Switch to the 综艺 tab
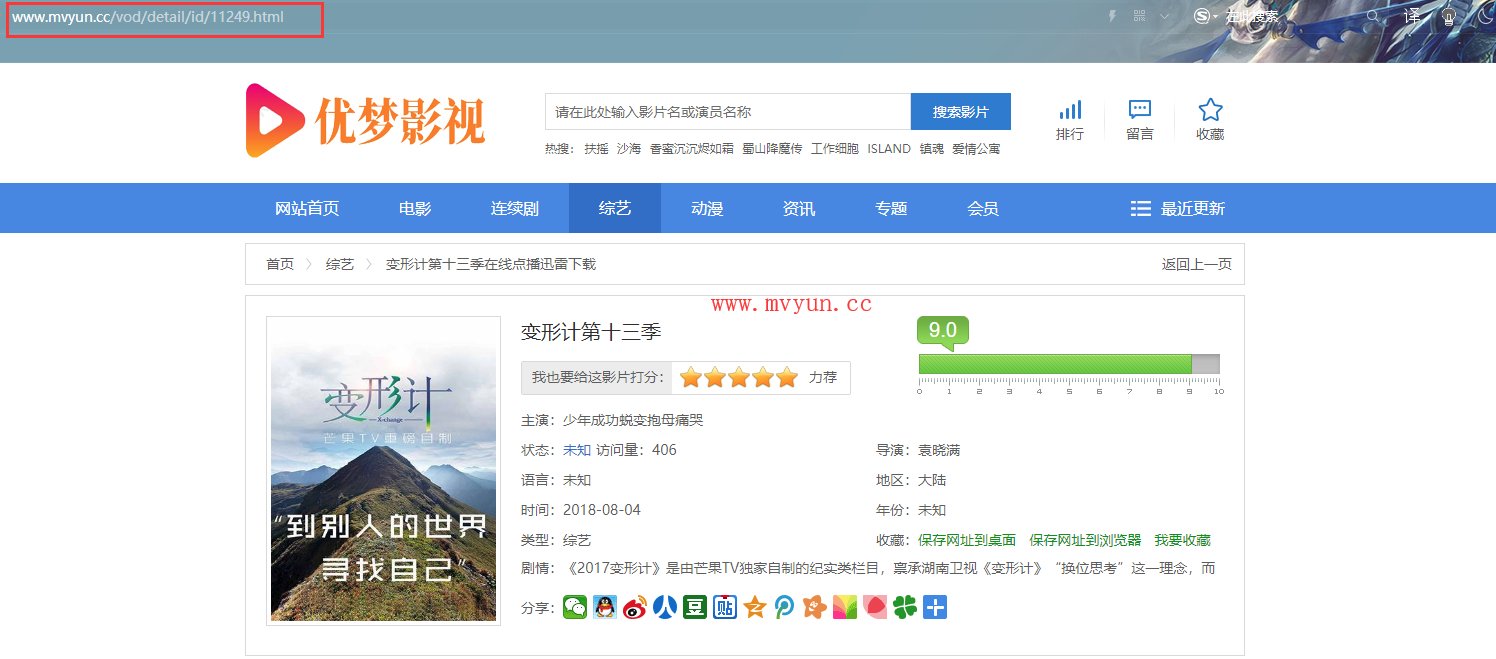 (614, 208)
